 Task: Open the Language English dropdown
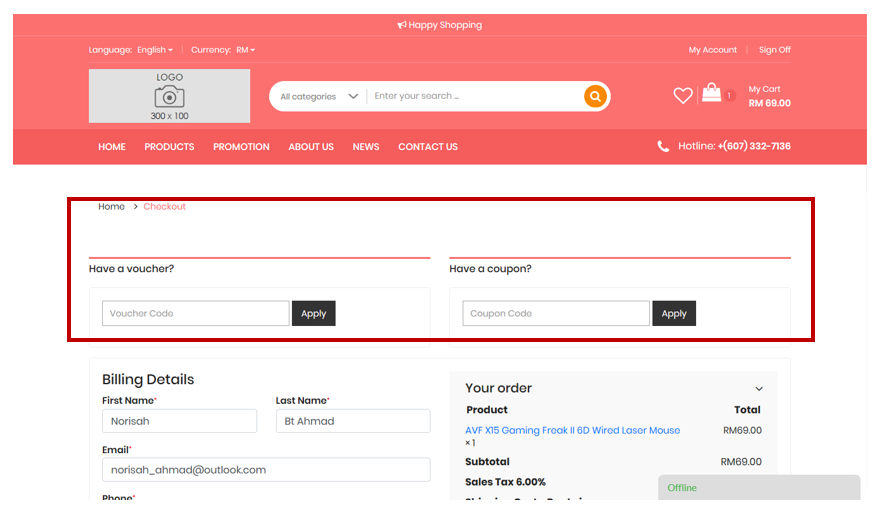[x=154, y=50]
